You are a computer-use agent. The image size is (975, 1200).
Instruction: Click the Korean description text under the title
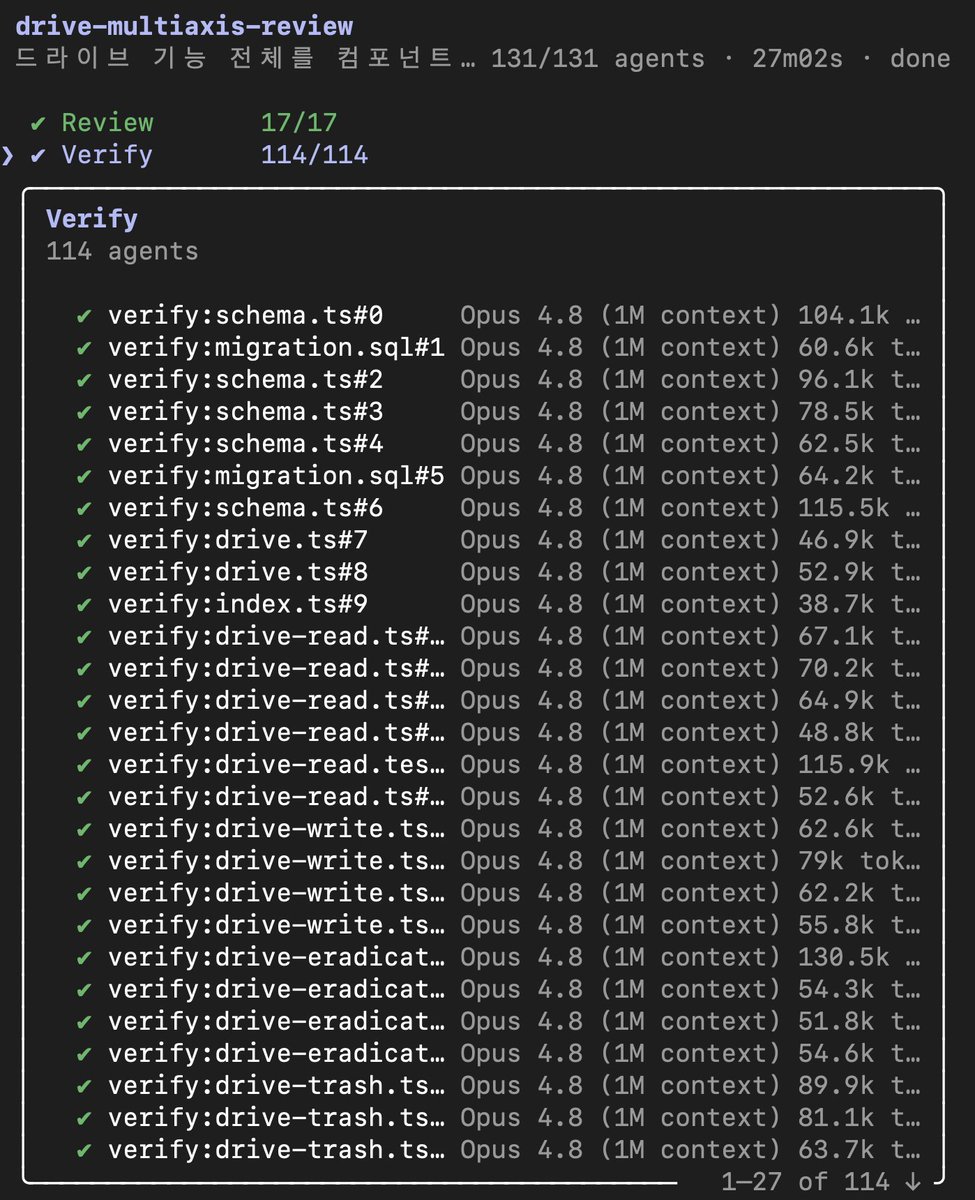coord(246,58)
